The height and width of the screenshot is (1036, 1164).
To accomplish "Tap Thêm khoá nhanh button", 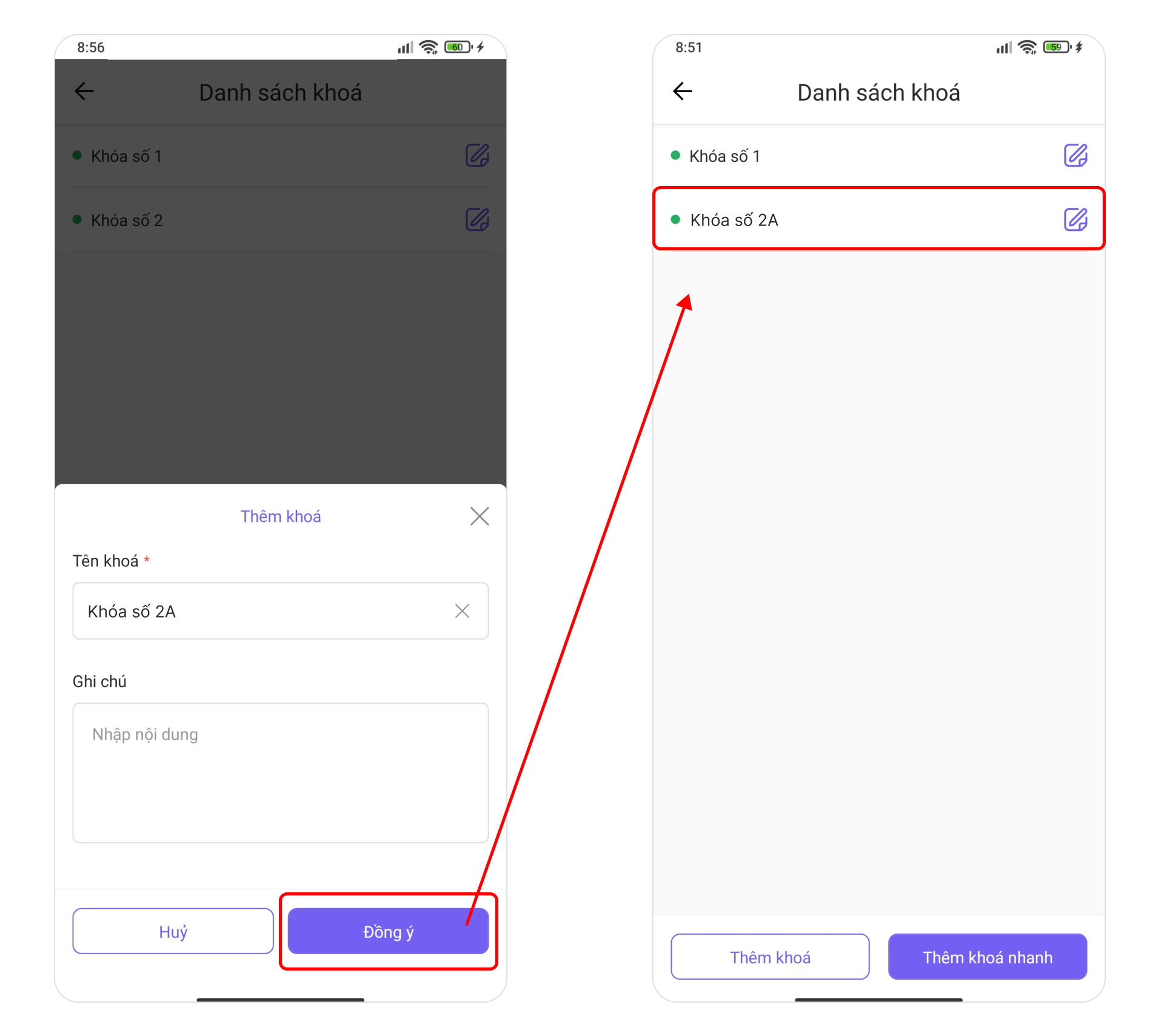I will (x=988, y=957).
